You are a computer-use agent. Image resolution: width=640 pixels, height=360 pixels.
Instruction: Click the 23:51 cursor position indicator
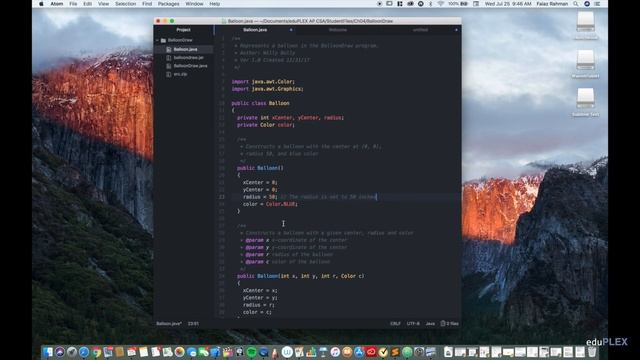point(193,324)
